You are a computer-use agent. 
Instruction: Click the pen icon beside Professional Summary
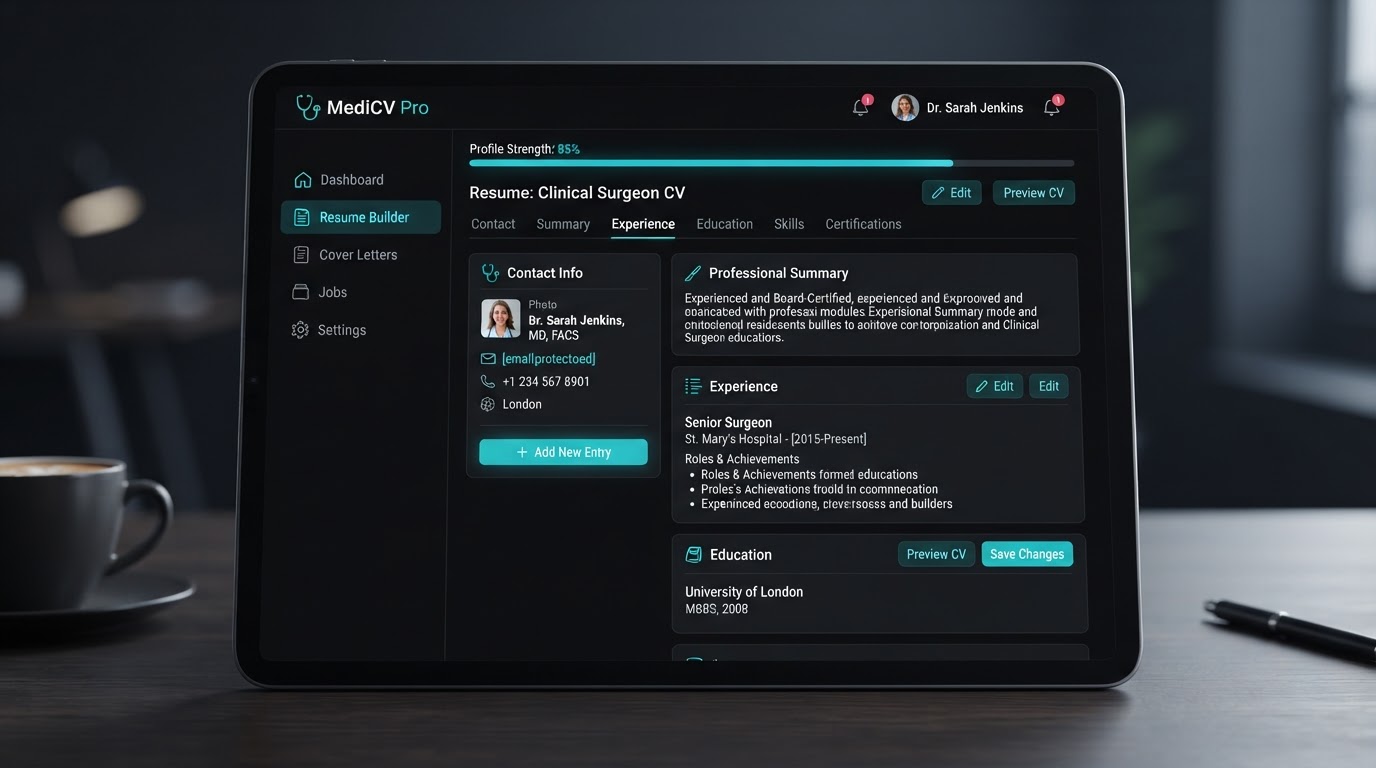point(692,273)
